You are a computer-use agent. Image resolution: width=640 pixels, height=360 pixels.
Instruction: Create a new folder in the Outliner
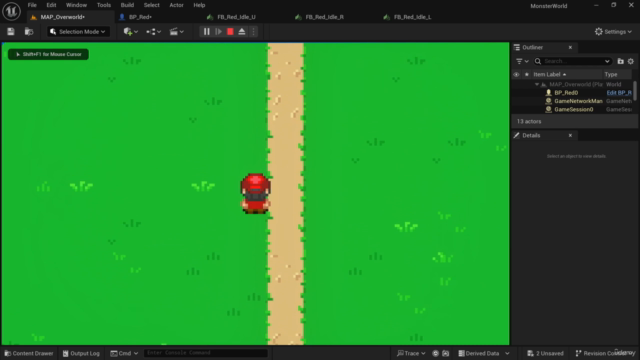(620, 61)
